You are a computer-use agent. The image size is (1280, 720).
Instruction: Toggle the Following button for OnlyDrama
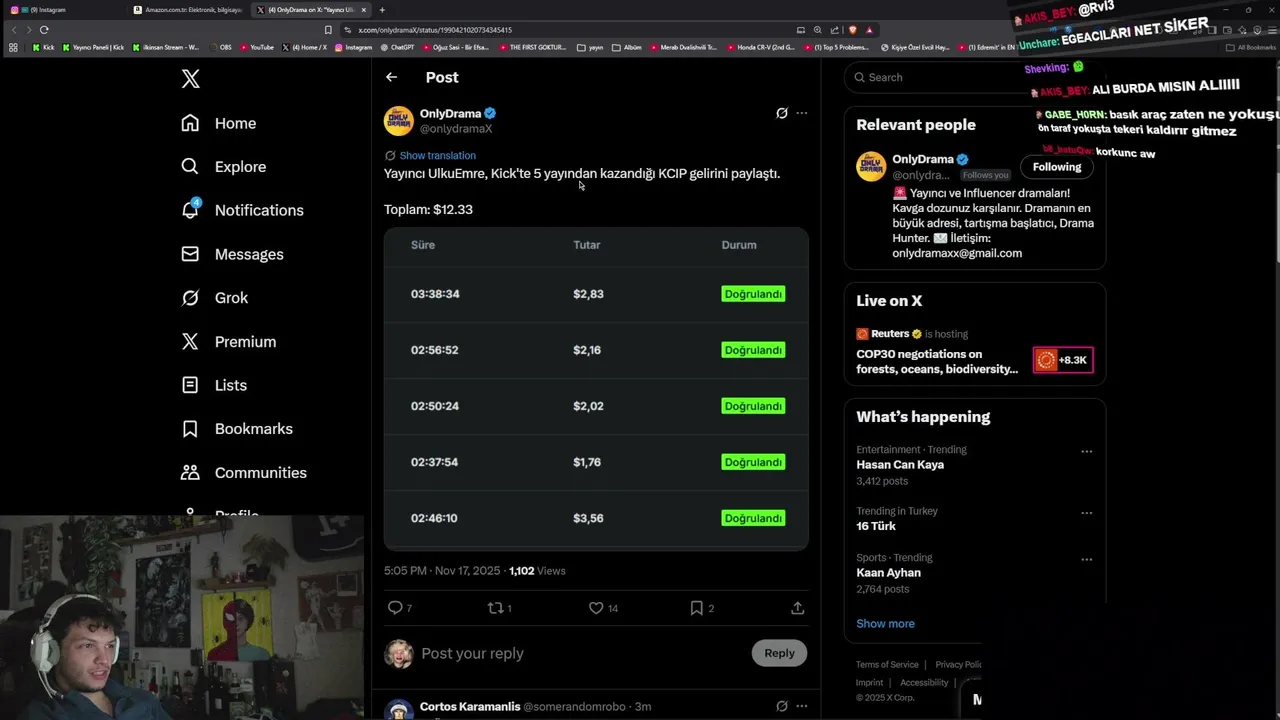click(1057, 167)
